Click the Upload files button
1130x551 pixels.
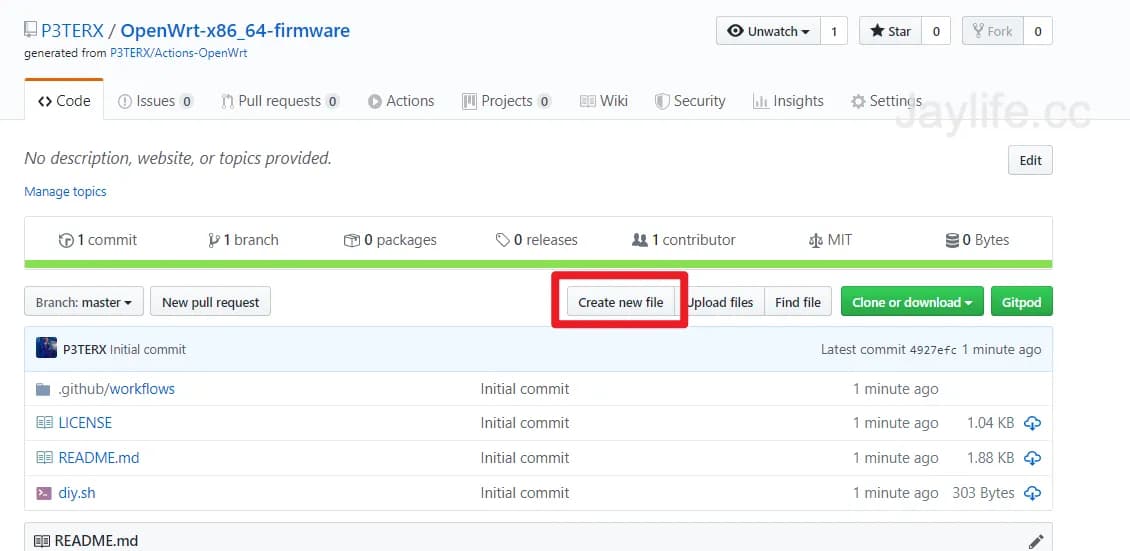click(721, 302)
